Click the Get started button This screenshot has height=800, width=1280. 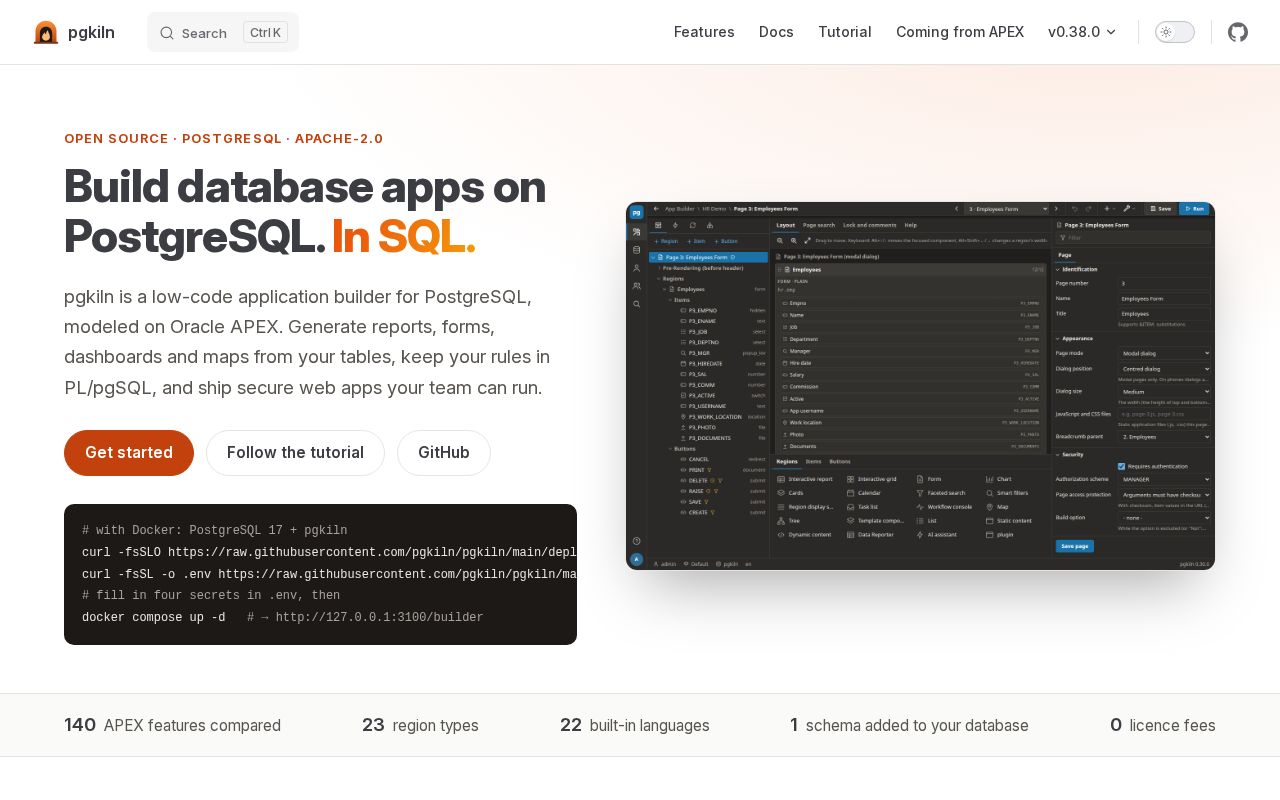tap(129, 453)
